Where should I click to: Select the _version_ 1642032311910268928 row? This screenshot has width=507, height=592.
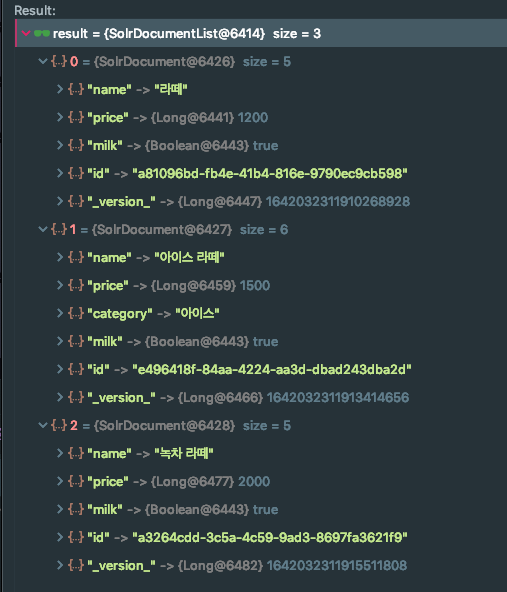[261, 202]
